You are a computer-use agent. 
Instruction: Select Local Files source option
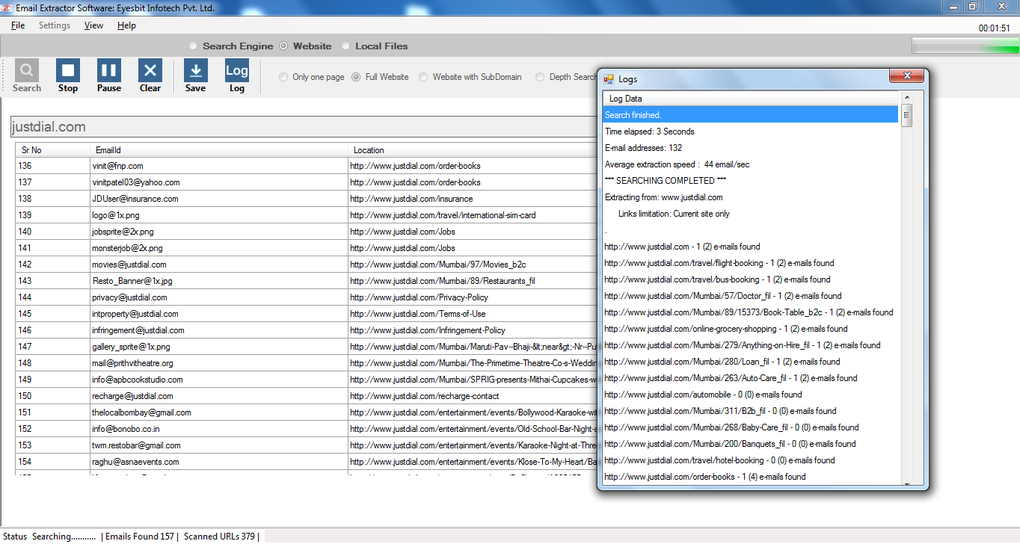375,46
